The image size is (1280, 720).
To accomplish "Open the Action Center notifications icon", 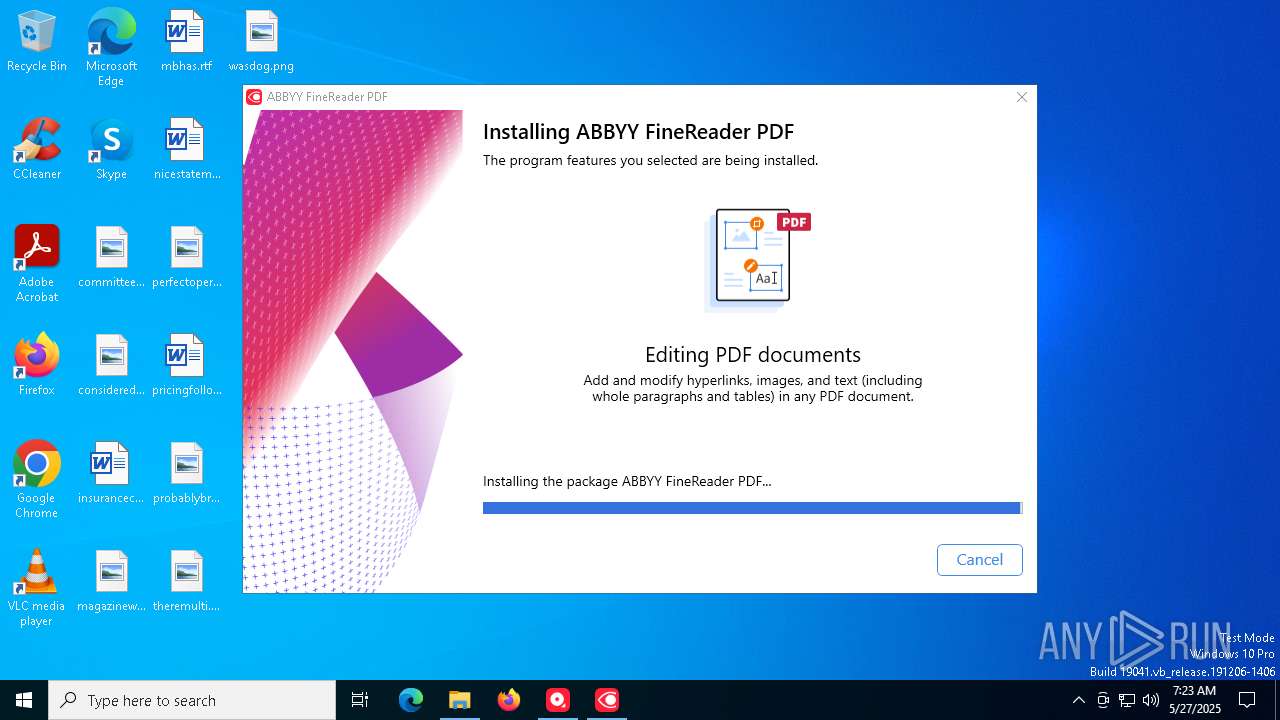I will pos(1247,700).
